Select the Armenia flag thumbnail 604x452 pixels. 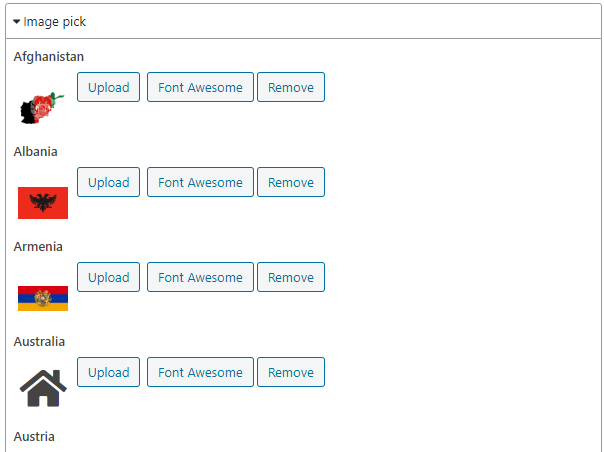[43, 298]
